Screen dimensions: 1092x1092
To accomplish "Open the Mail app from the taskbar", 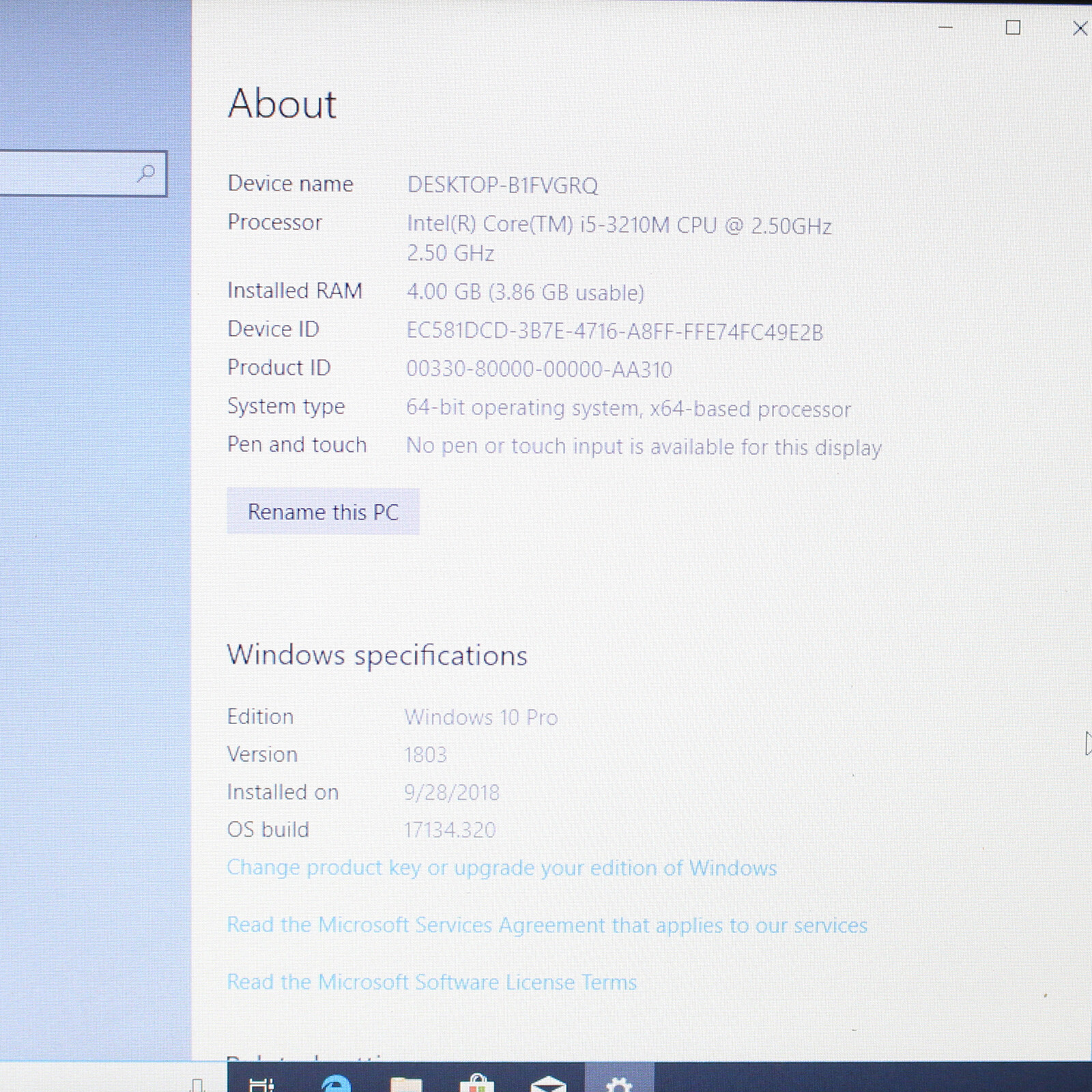I will [x=548, y=1084].
